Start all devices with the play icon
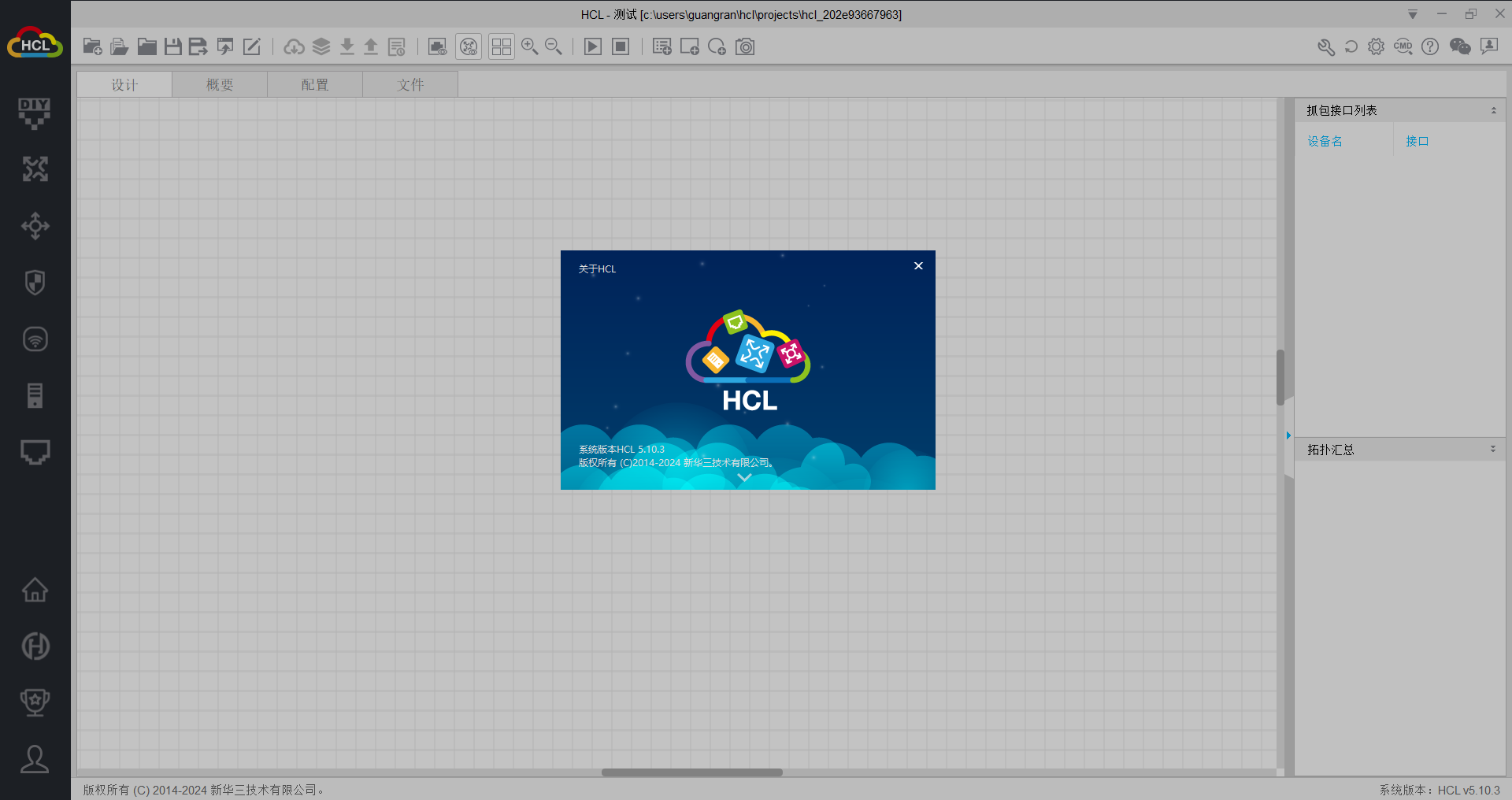The height and width of the screenshot is (800, 1512). coord(592,46)
